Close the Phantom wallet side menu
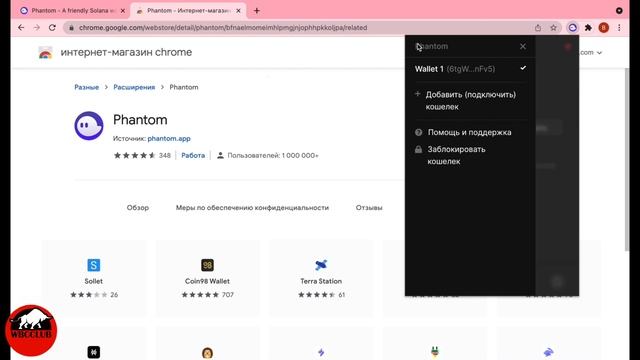 (x=523, y=47)
